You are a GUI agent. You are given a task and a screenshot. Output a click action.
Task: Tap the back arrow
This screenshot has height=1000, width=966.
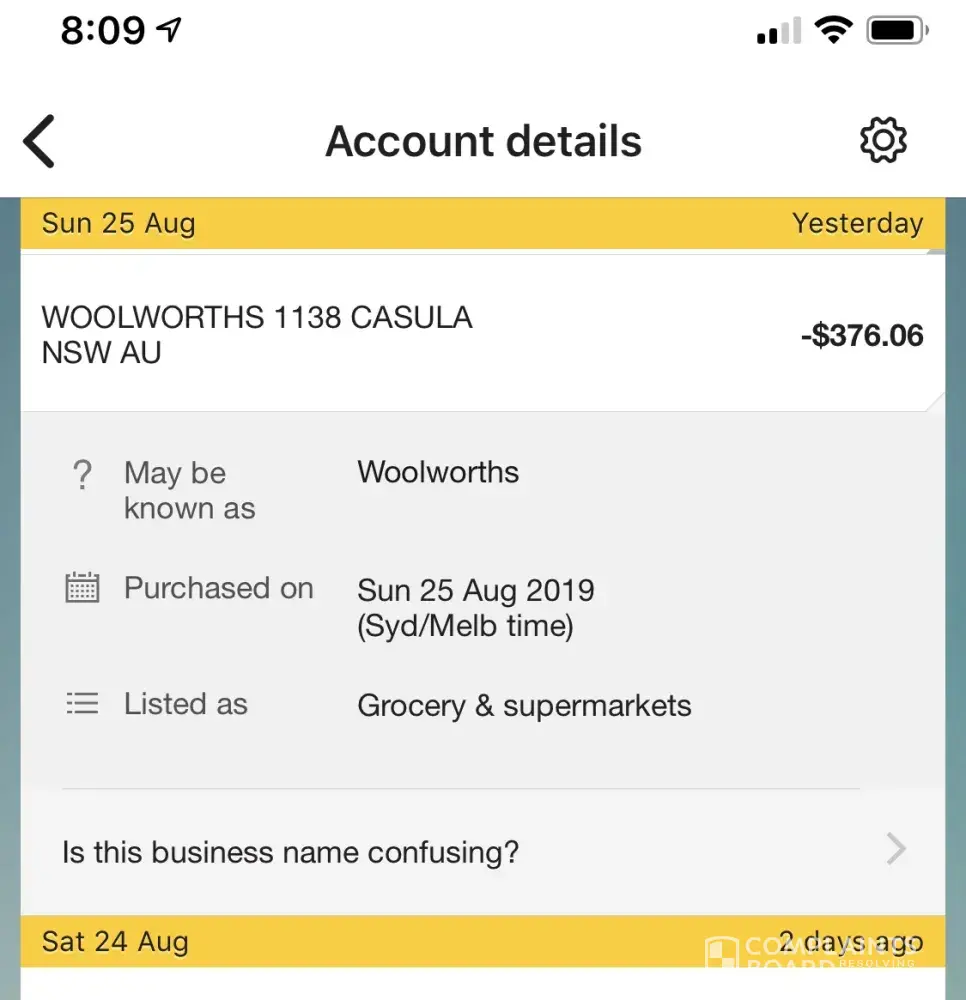coord(40,141)
